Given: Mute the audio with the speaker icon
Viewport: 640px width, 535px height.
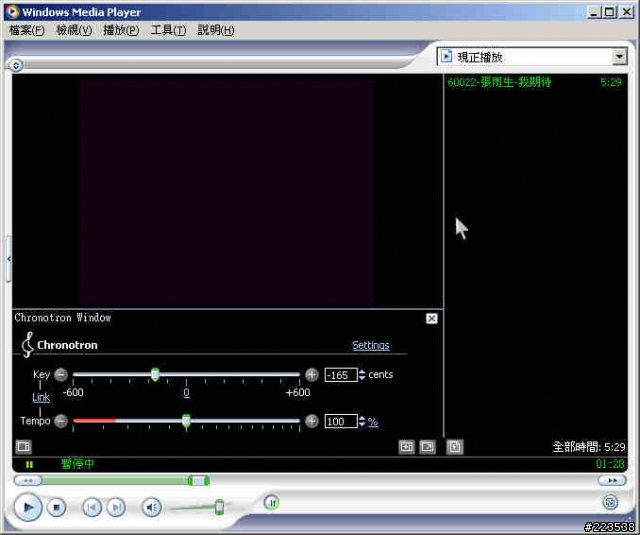Looking at the screenshot, I should 151,508.
